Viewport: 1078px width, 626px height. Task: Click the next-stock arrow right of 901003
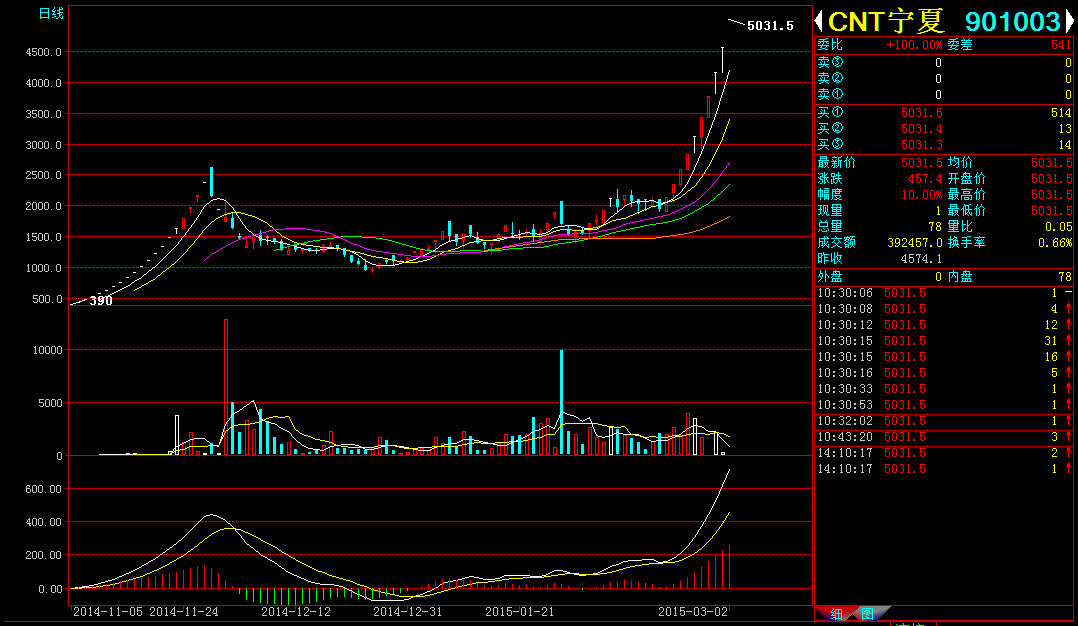[x=1070, y=21]
